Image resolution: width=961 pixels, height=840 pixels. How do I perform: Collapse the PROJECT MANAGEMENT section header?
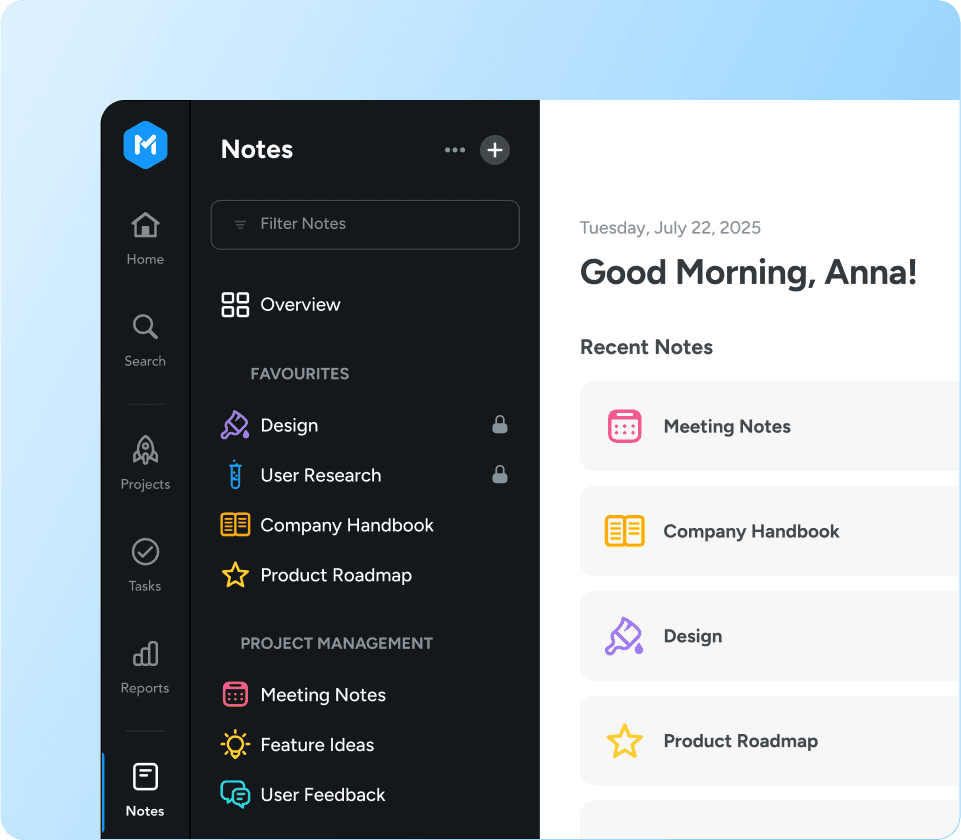tap(336, 643)
